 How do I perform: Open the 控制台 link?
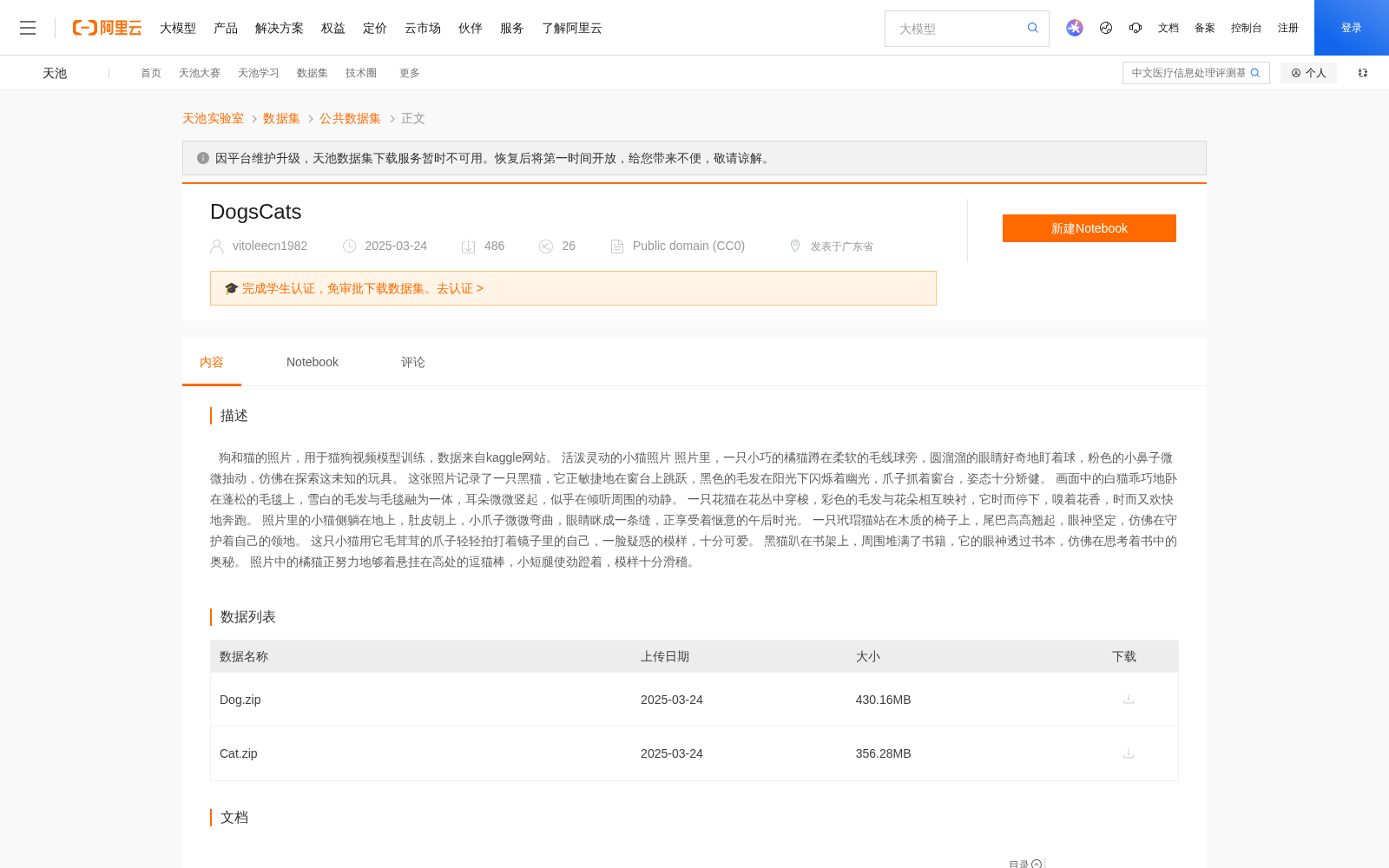[1246, 28]
